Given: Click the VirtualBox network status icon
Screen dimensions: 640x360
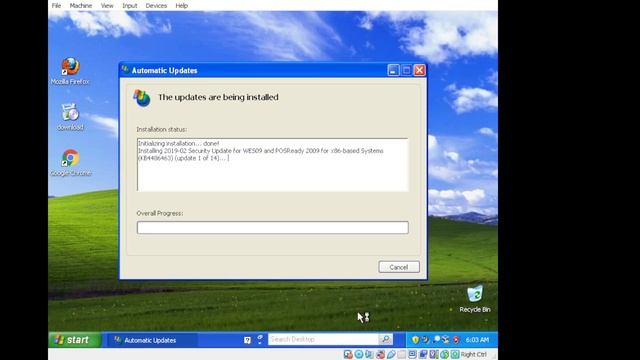Looking at the screenshot, I should pos(380,354).
